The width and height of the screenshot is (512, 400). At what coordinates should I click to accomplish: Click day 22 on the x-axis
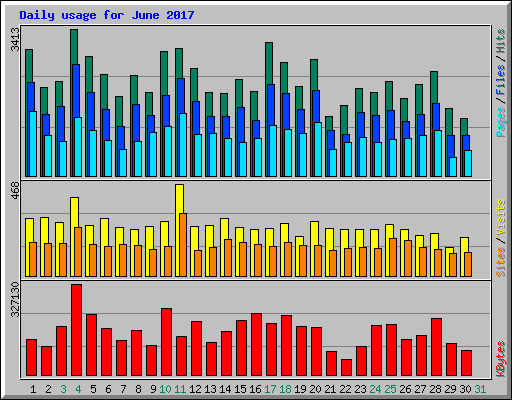(345, 389)
